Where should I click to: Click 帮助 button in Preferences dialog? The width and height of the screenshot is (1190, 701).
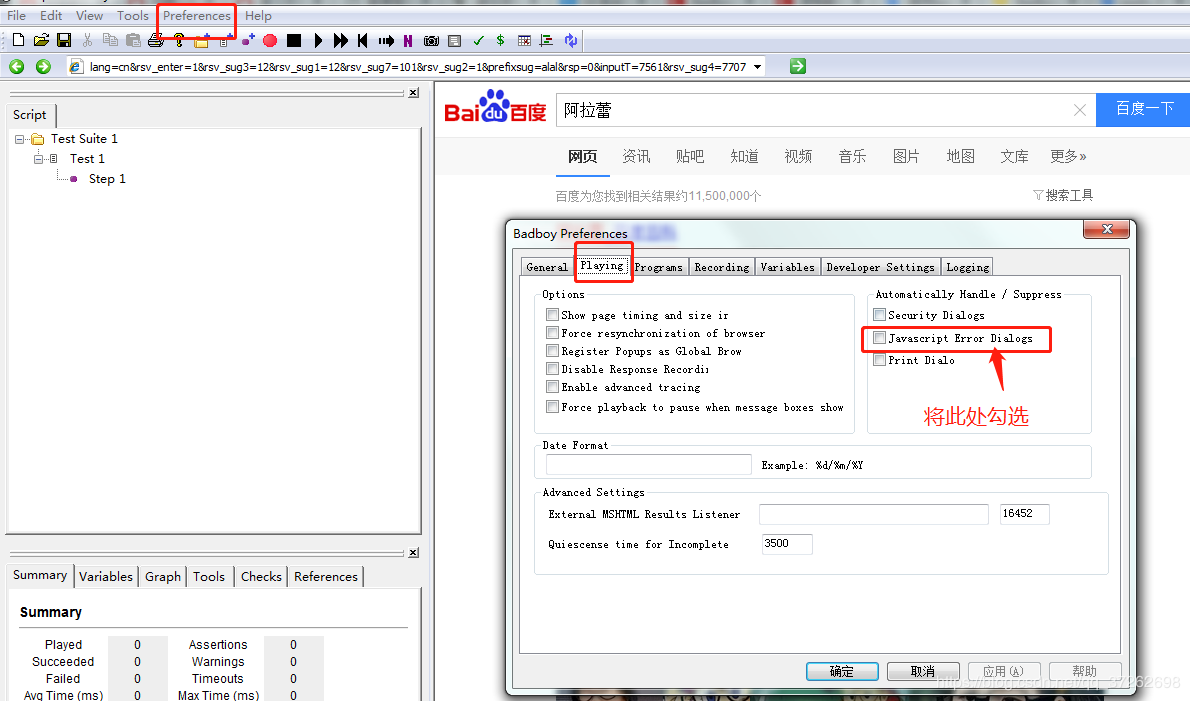[1085, 671]
